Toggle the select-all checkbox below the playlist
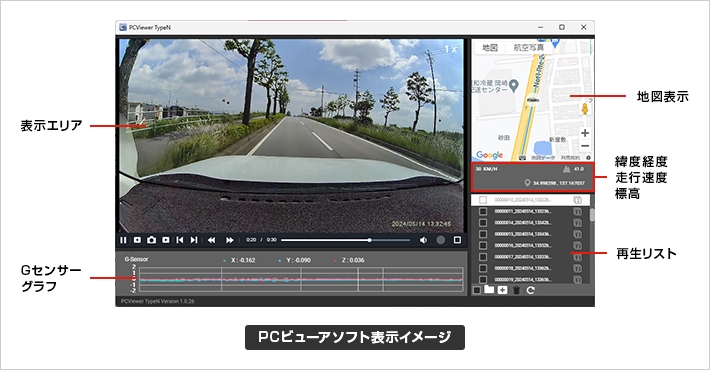The image size is (710, 370). click(476, 290)
